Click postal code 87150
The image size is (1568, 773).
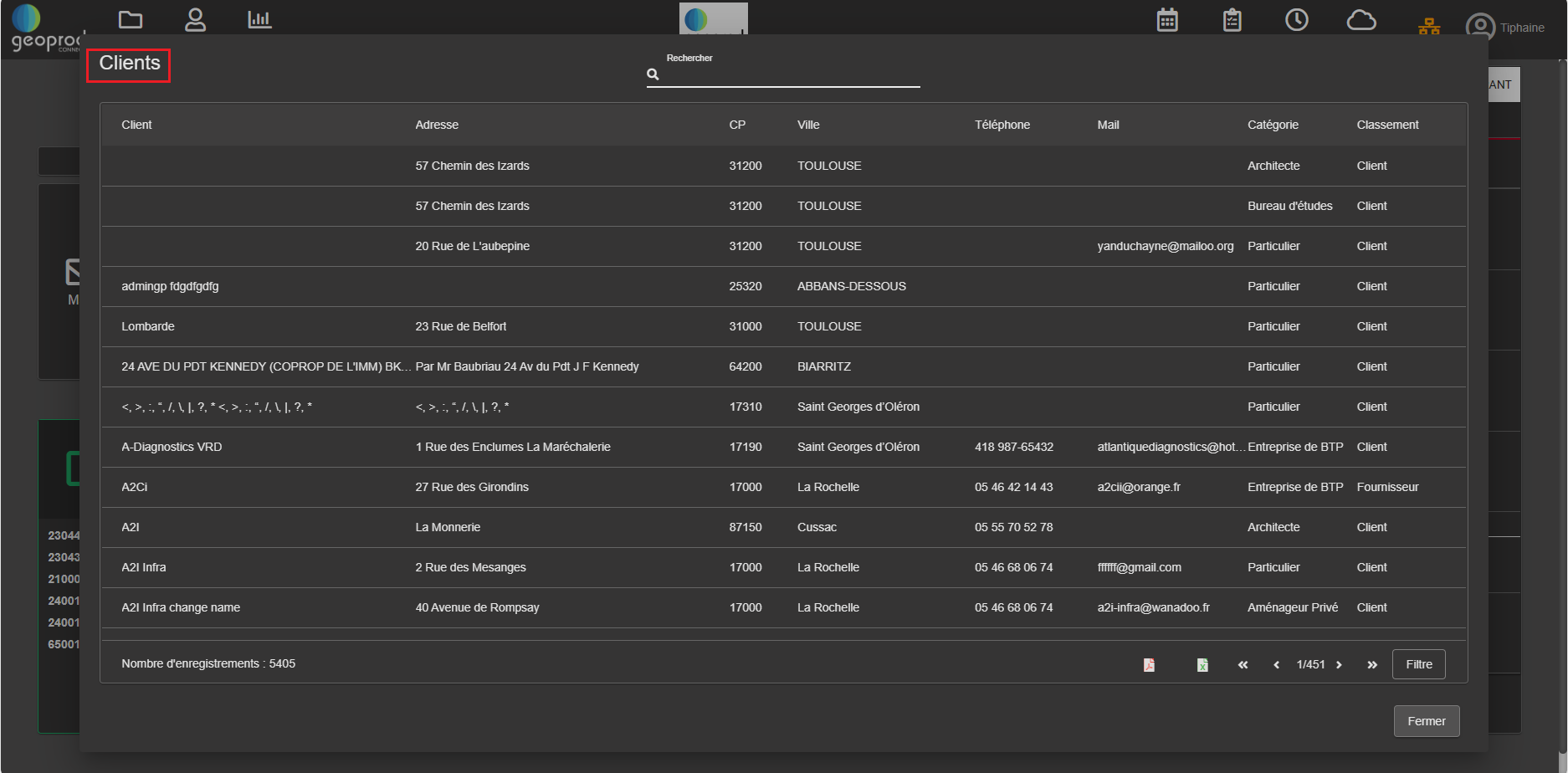(745, 527)
